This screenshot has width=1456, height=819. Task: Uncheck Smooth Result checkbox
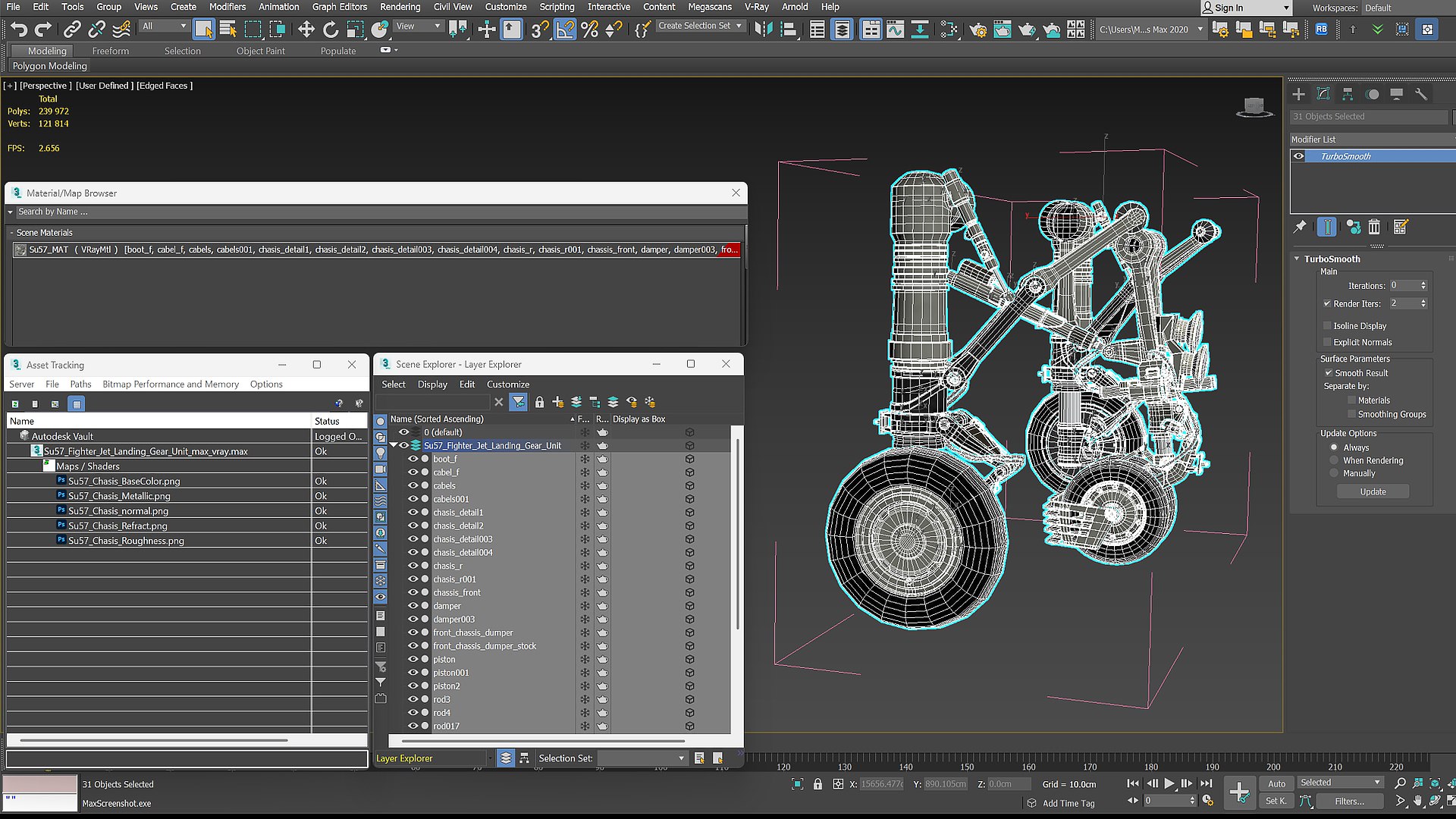(x=1329, y=373)
